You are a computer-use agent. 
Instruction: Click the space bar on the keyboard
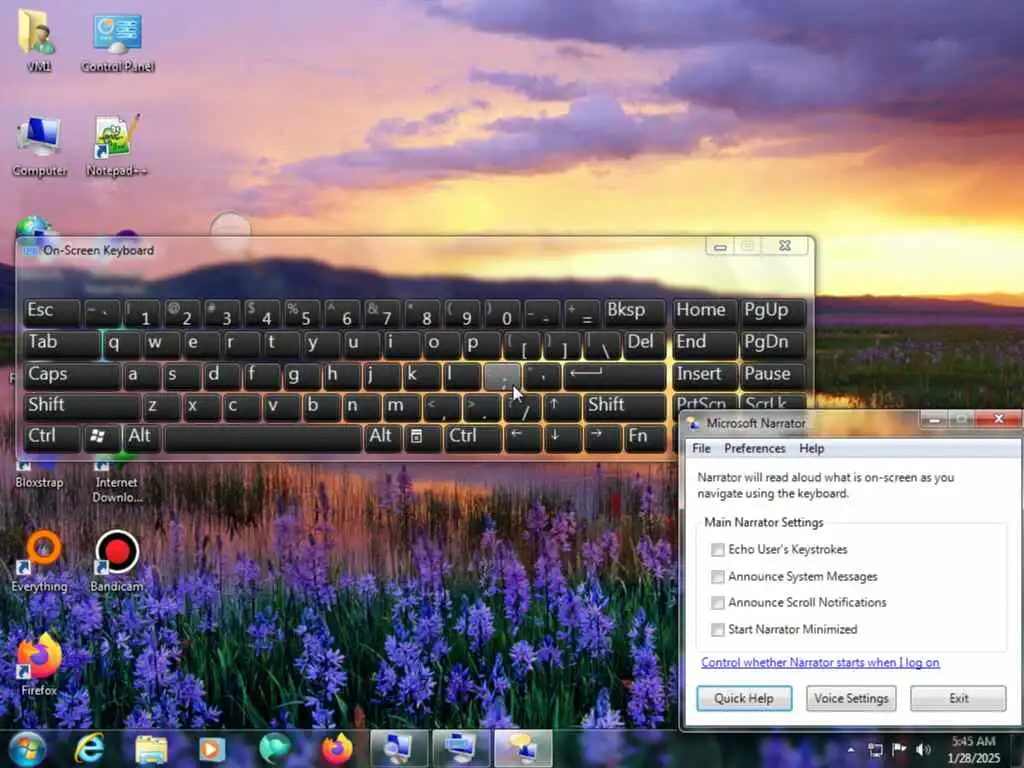pyautogui.click(x=263, y=438)
